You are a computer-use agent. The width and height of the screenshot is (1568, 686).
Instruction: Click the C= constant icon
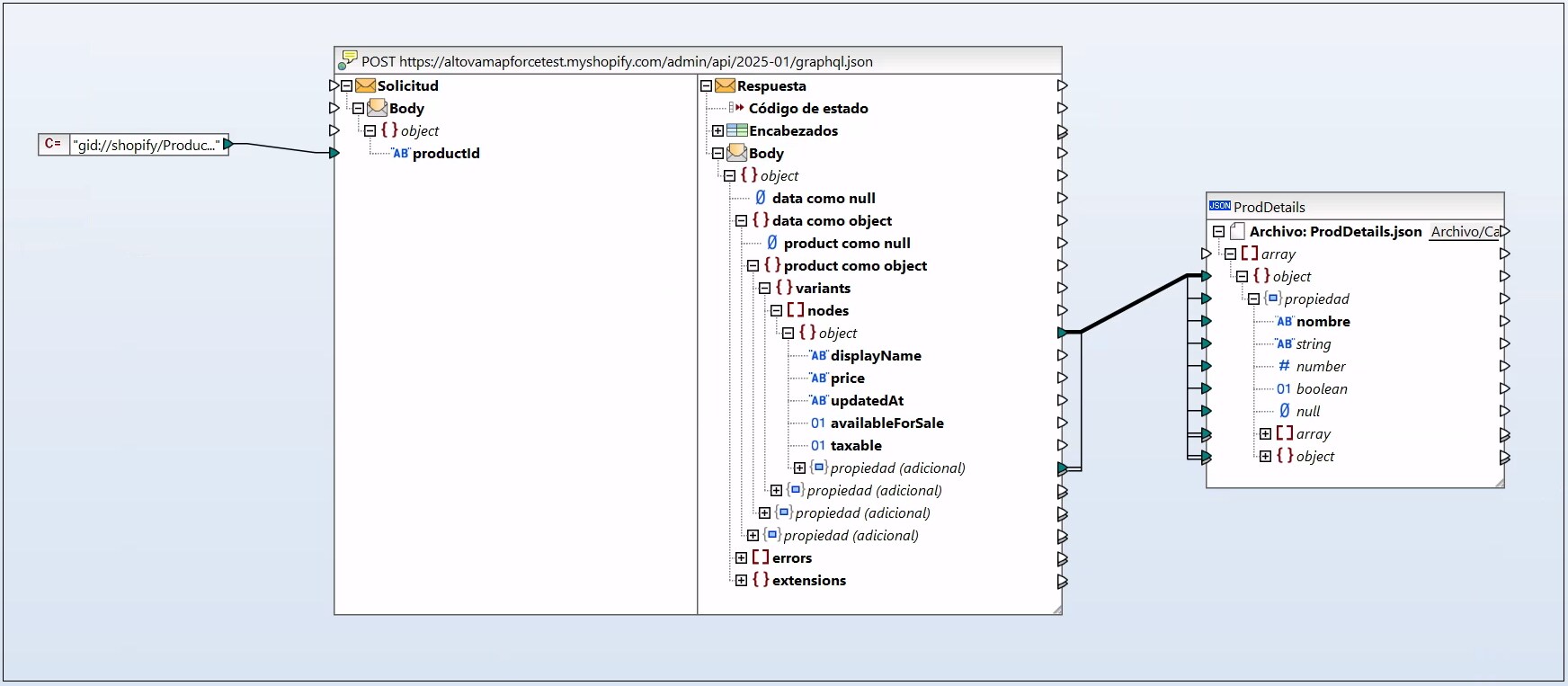[x=53, y=144]
